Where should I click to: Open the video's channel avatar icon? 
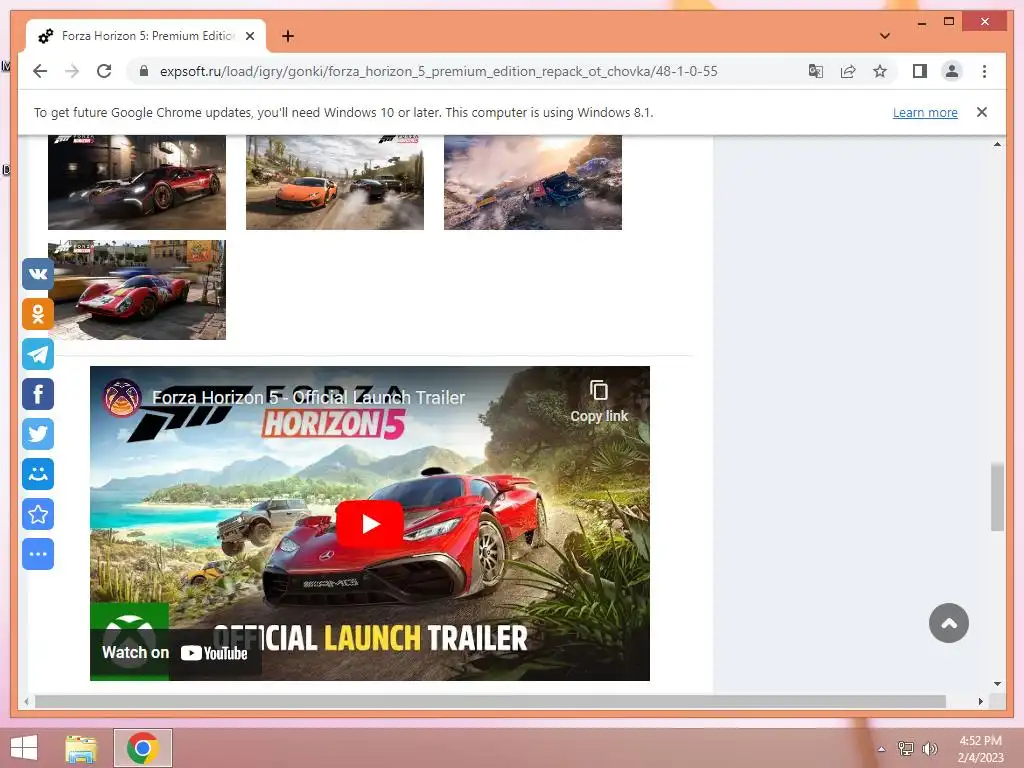(122, 397)
